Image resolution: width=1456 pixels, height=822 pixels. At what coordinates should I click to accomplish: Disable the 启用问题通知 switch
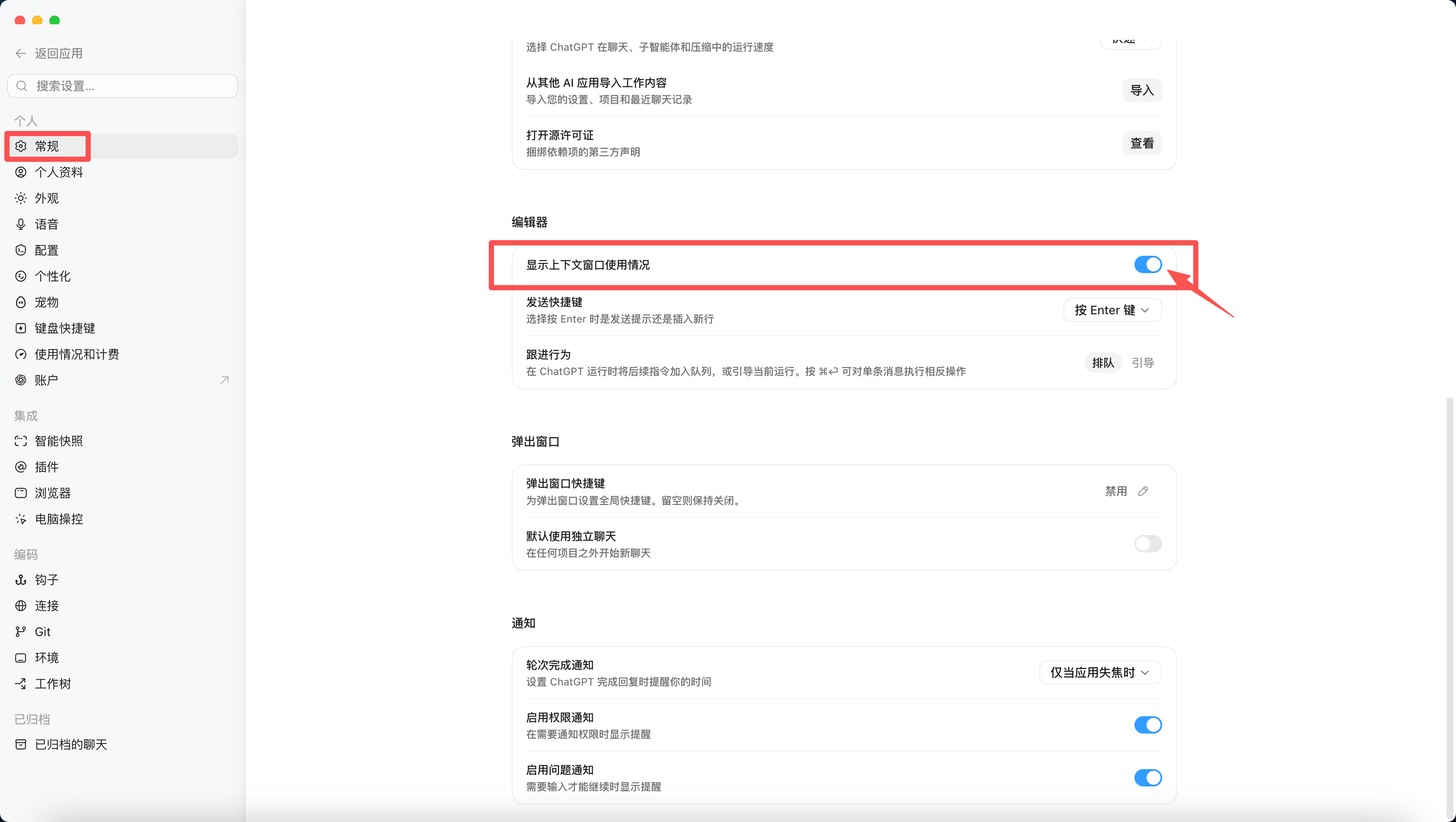(x=1147, y=777)
